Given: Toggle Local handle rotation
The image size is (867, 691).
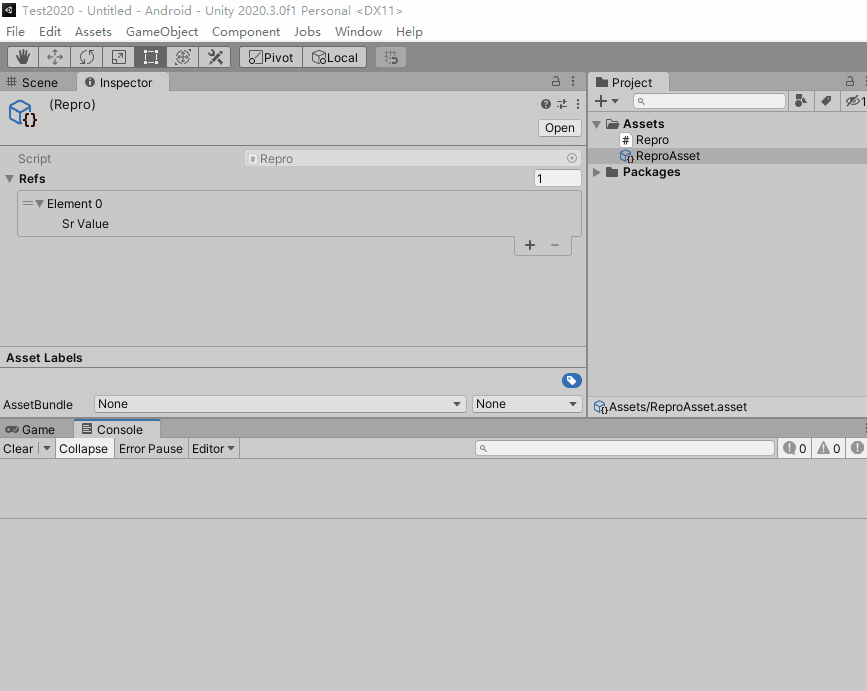Looking at the screenshot, I should point(335,57).
